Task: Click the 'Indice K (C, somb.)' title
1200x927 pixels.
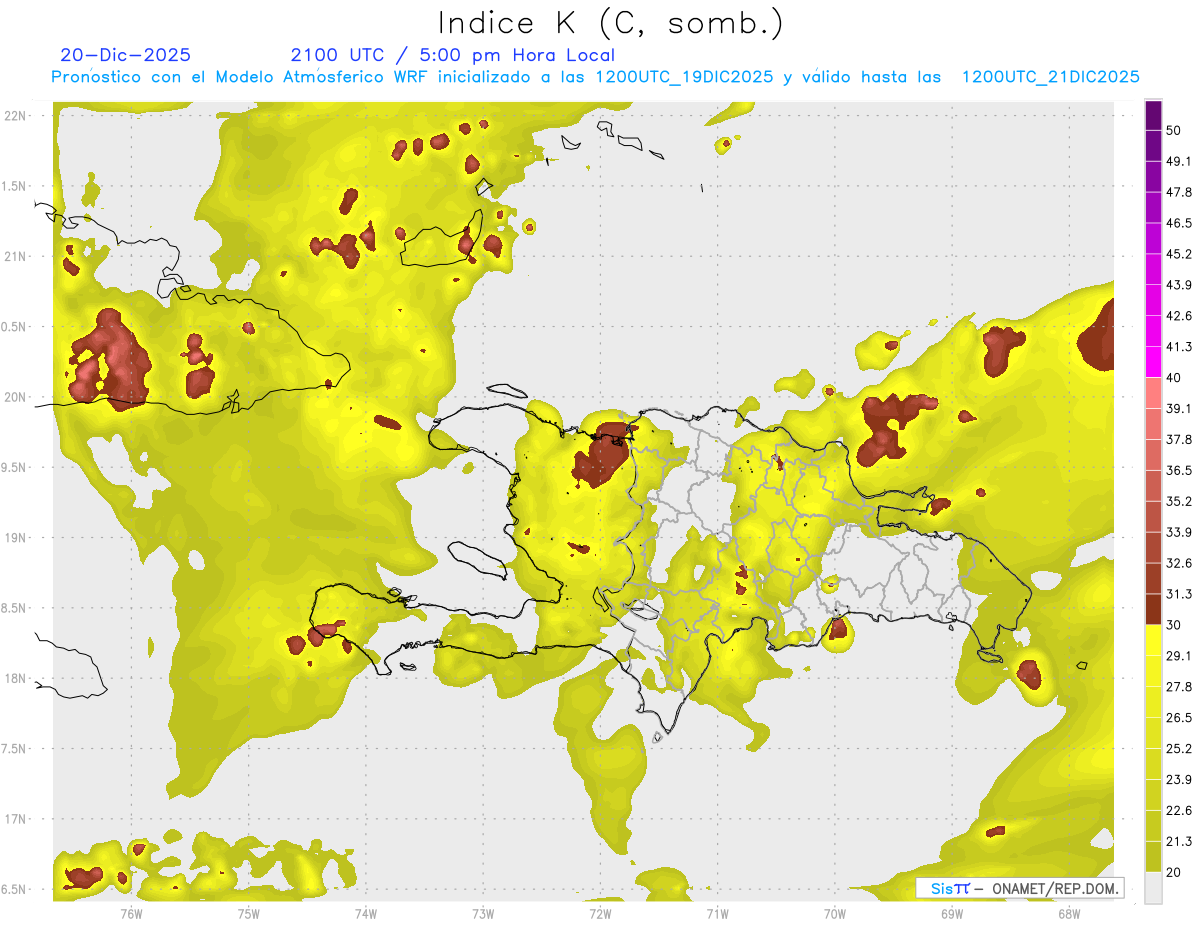Action: [x=611, y=23]
